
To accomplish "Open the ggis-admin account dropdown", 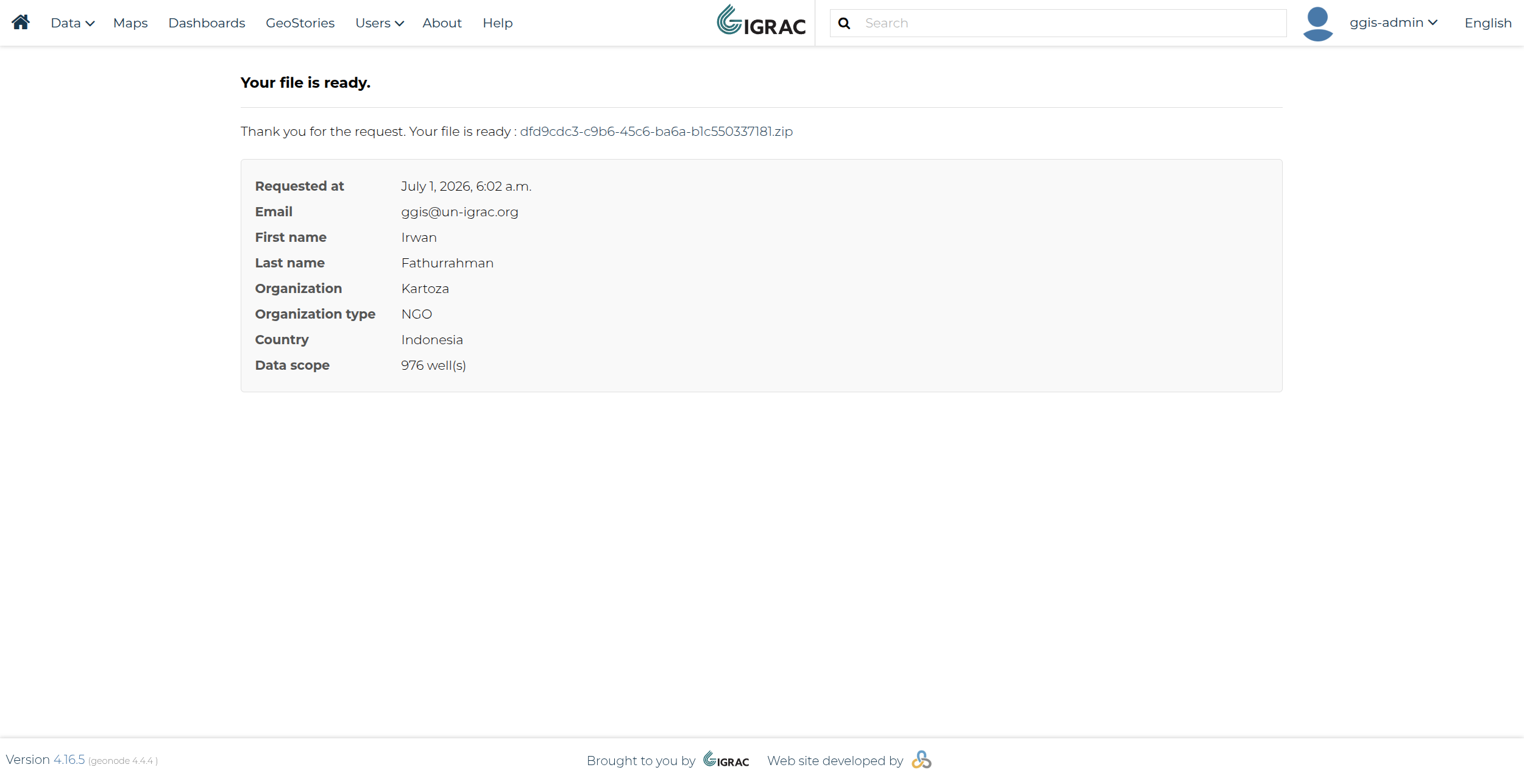I will coord(1393,23).
